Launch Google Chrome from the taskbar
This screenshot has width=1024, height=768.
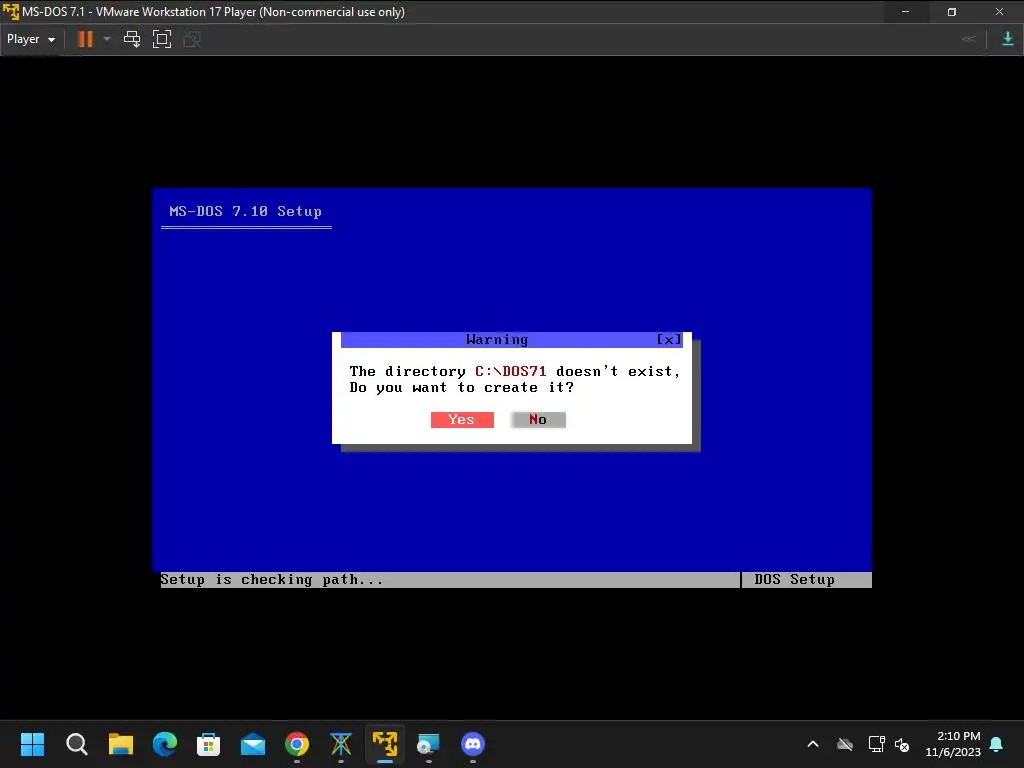click(297, 744)
